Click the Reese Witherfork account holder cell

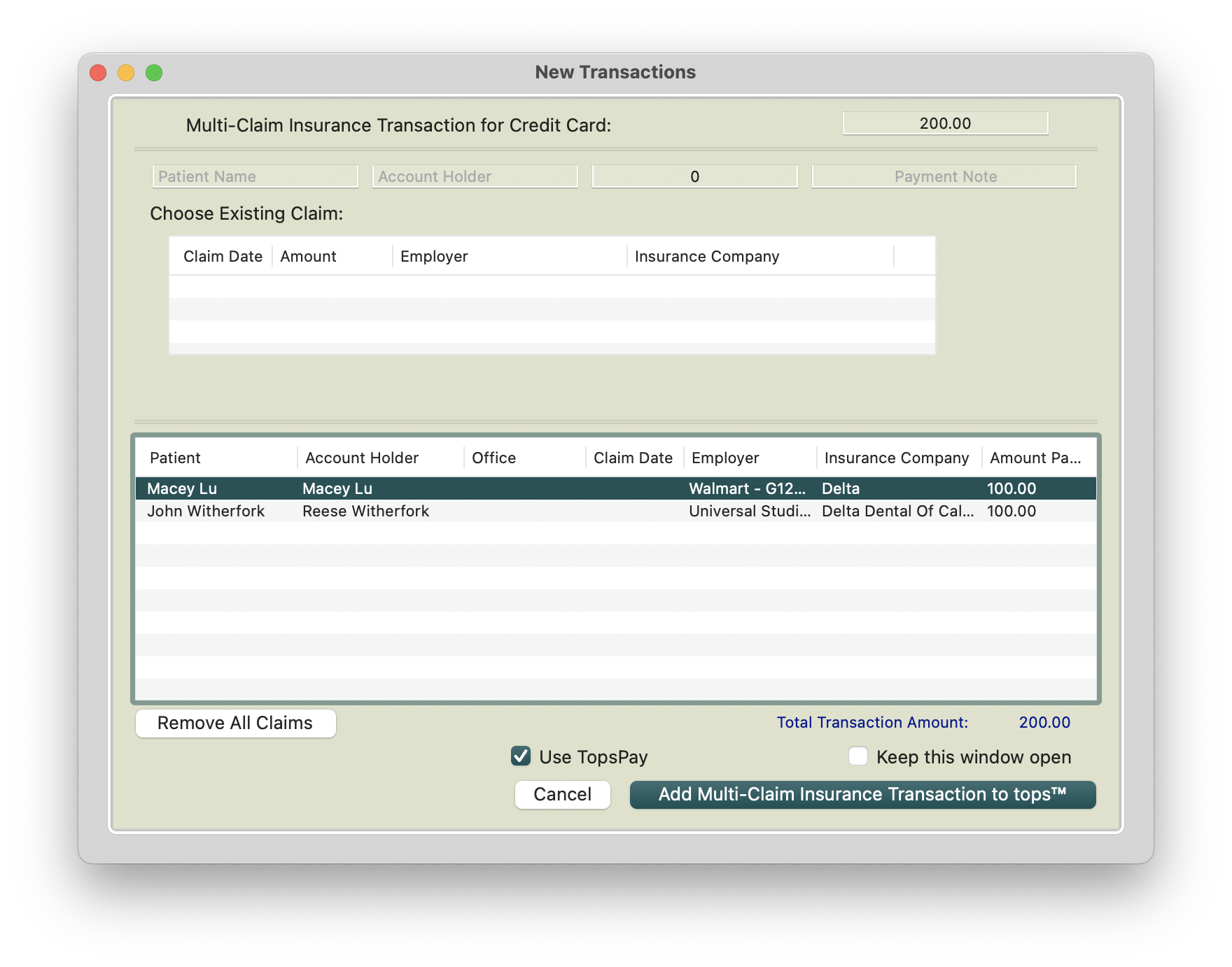point(365,511)
